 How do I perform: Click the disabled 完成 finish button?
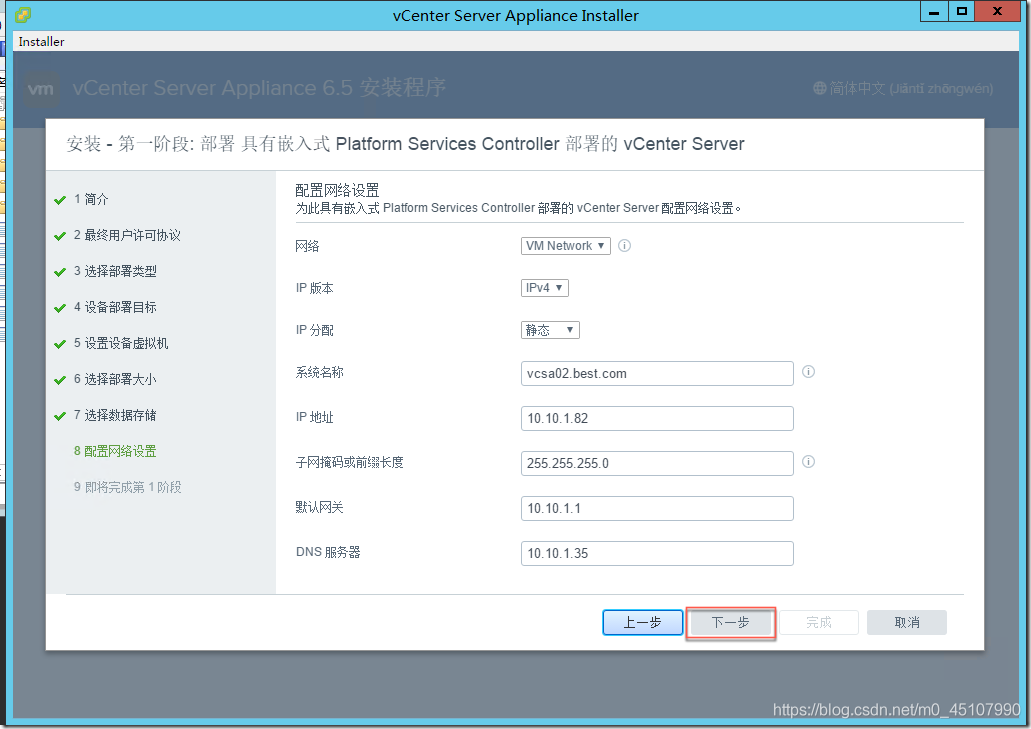point(819,623)
